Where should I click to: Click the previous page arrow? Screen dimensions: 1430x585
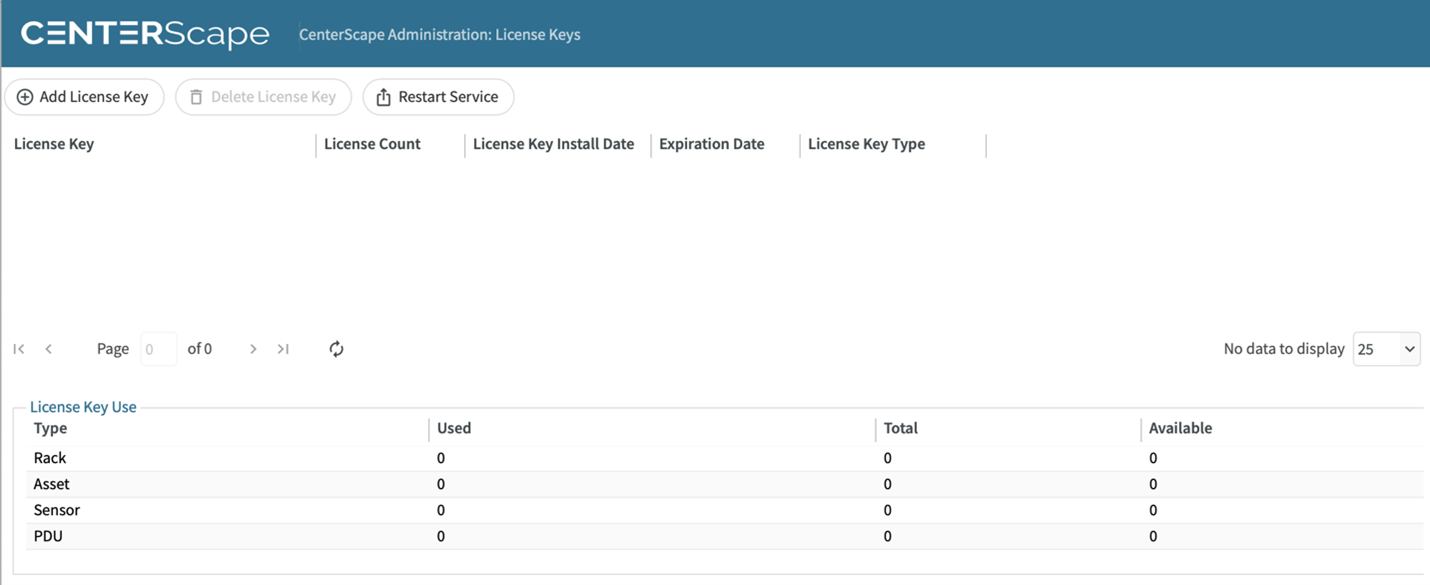(x=49, y=349)
